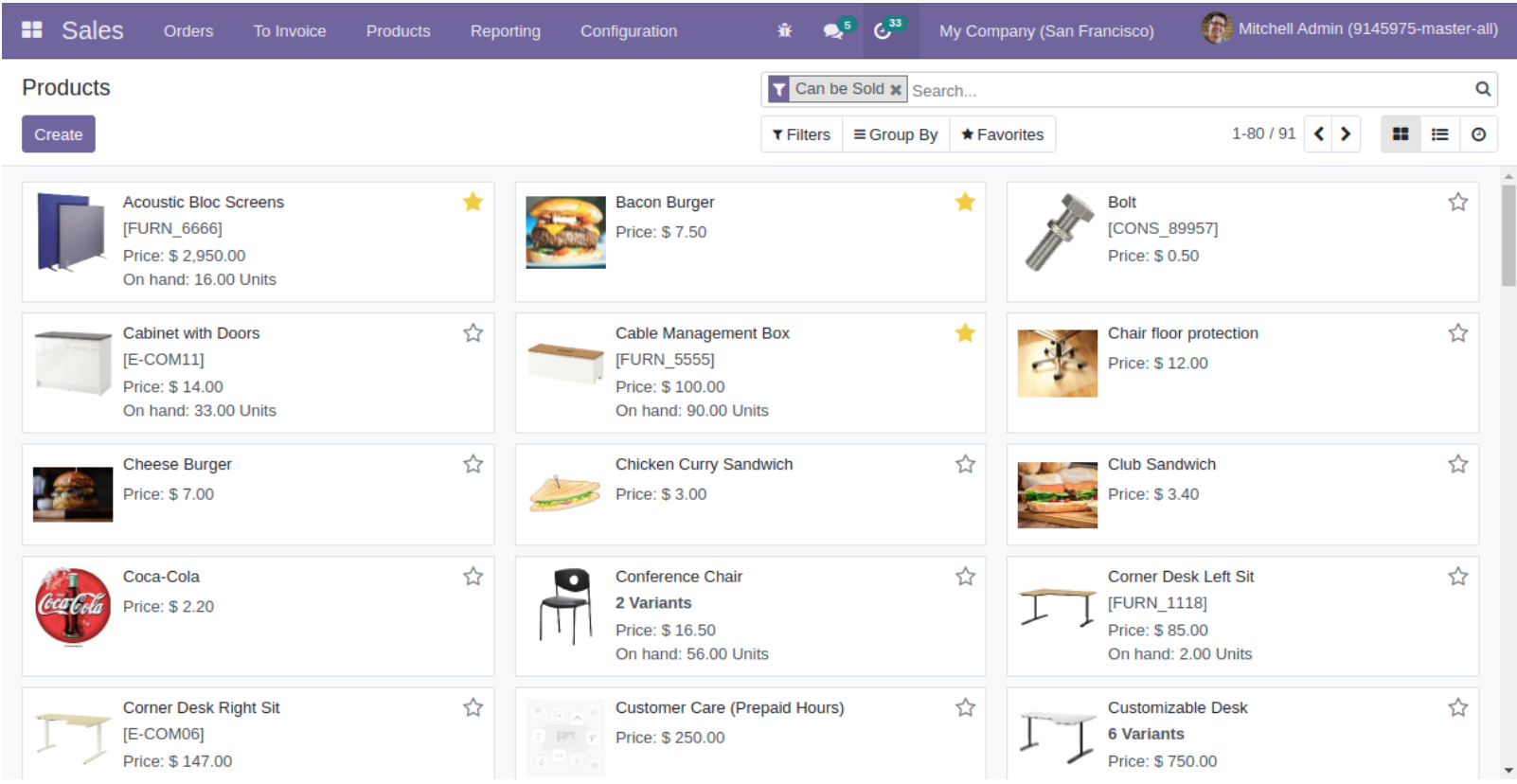
Task: Click the search magnifier icon
Action: pos(1482,89)
